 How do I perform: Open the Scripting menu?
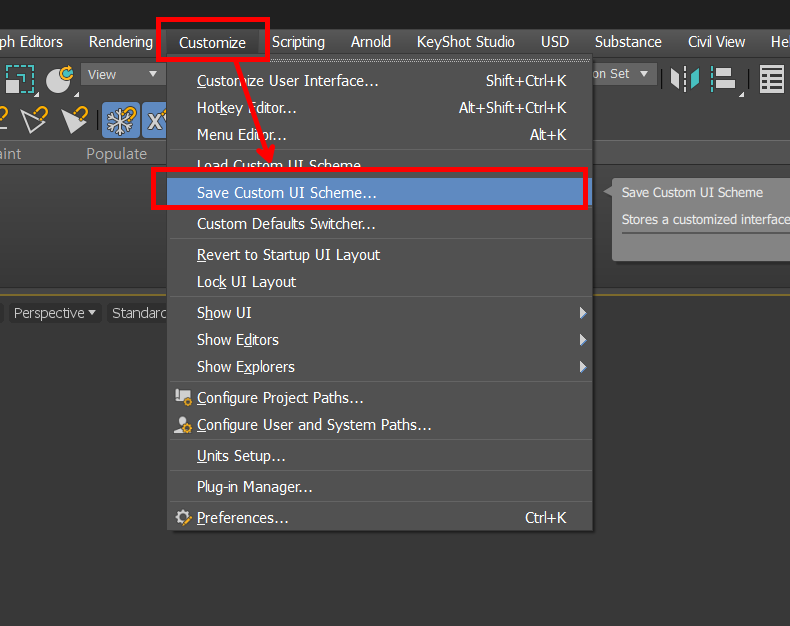click(298, 42)
